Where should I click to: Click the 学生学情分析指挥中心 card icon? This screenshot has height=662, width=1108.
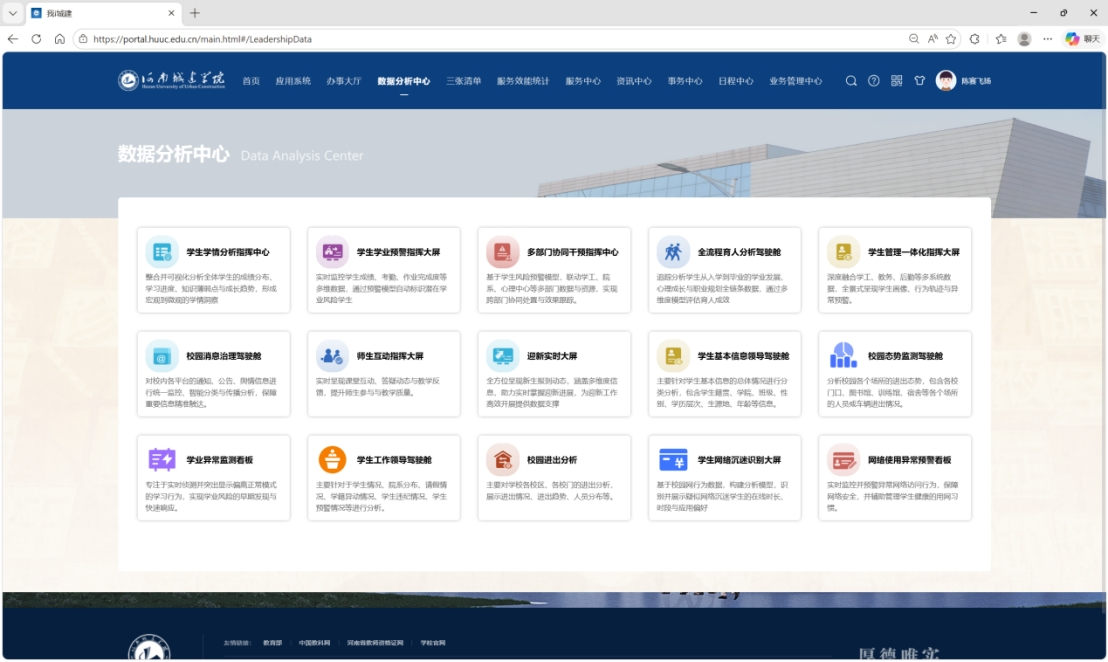pos(162,252)
